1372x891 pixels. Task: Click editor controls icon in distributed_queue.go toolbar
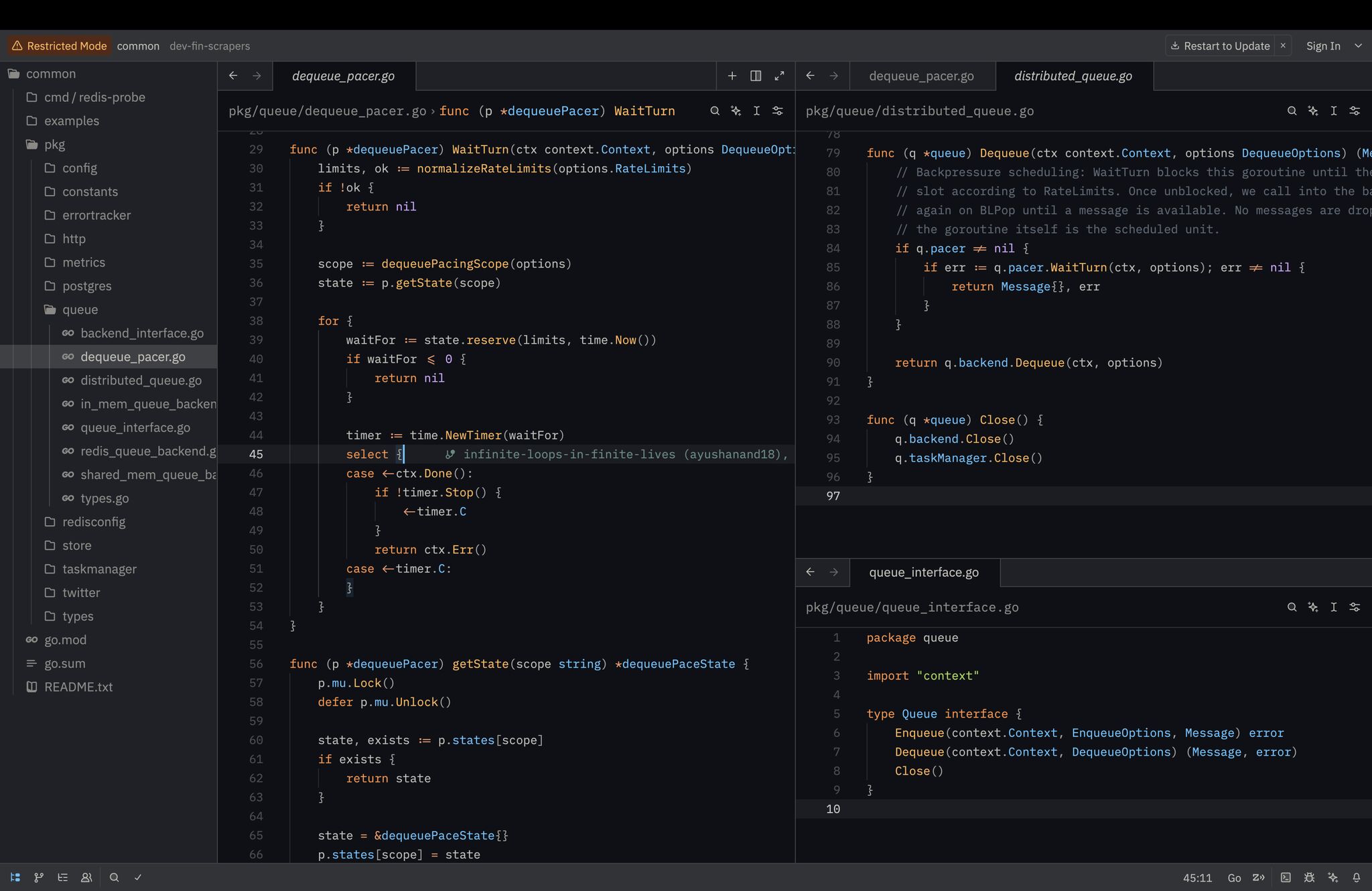click(x=1355, y=111)
